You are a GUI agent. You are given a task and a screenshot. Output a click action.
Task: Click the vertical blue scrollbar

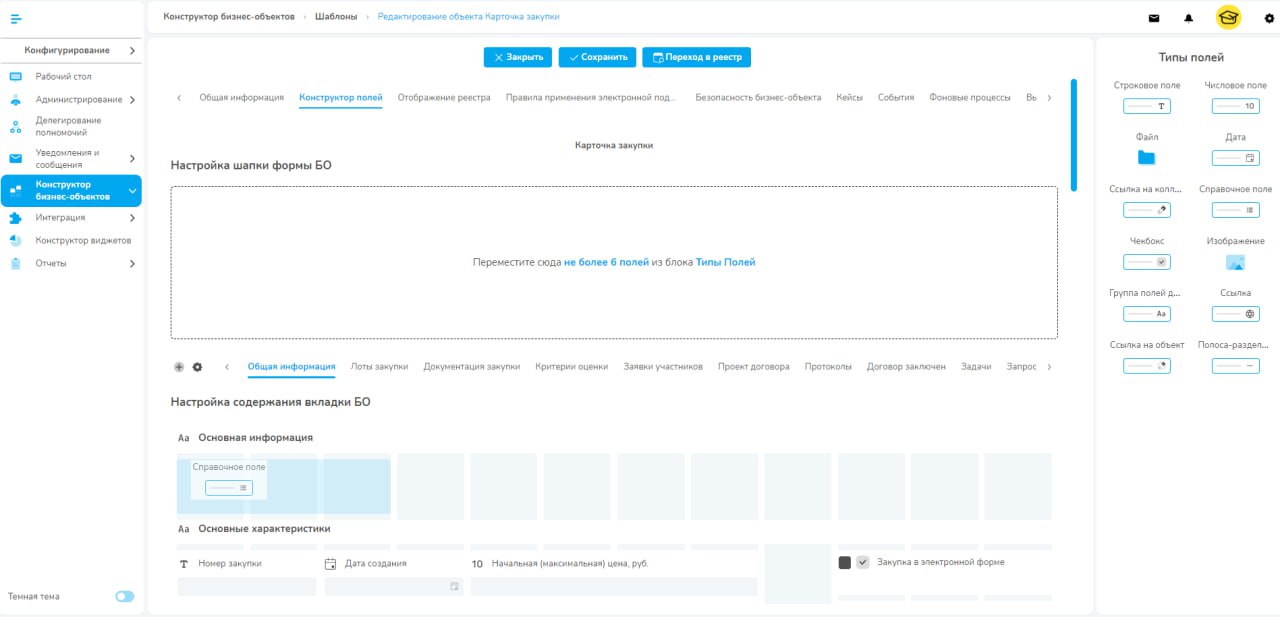[1074, 135]
